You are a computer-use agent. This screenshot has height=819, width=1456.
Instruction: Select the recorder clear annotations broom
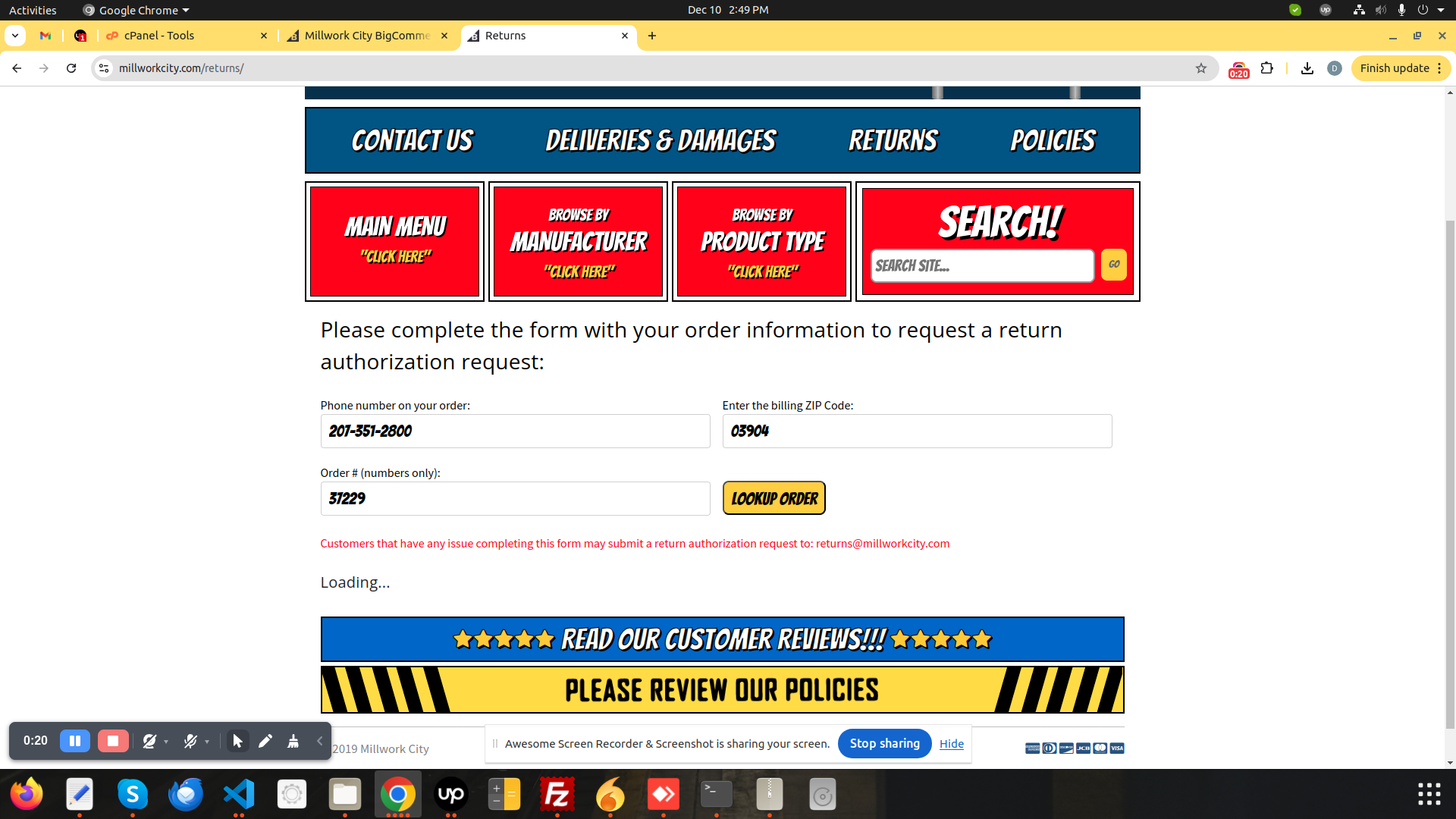point(293,741)
